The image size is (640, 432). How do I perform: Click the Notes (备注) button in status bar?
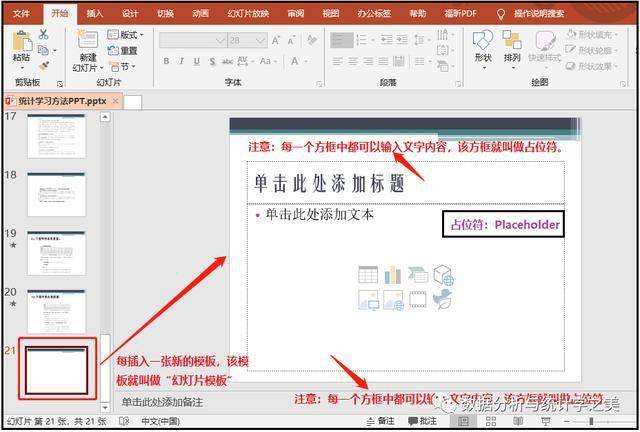[x=381, y=421]
